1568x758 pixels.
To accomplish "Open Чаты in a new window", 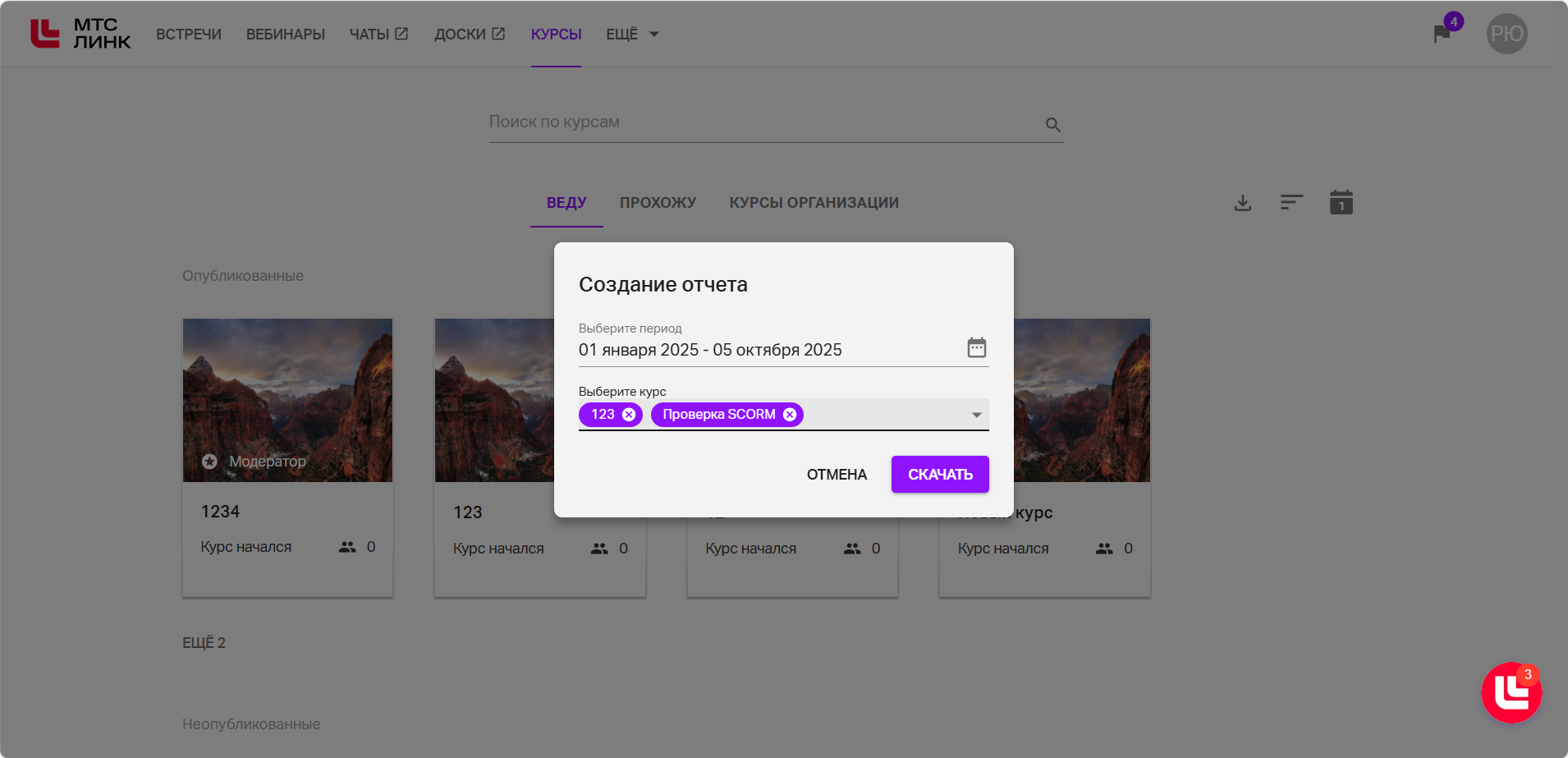I will tap(378, 34).
